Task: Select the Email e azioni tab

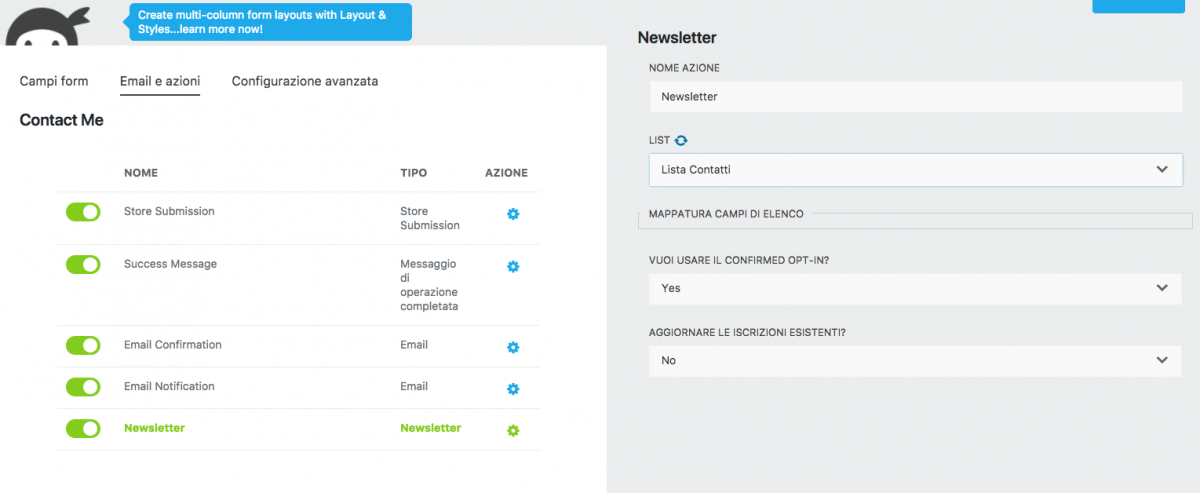Action: pyautogui.click(x=160, y=81)
